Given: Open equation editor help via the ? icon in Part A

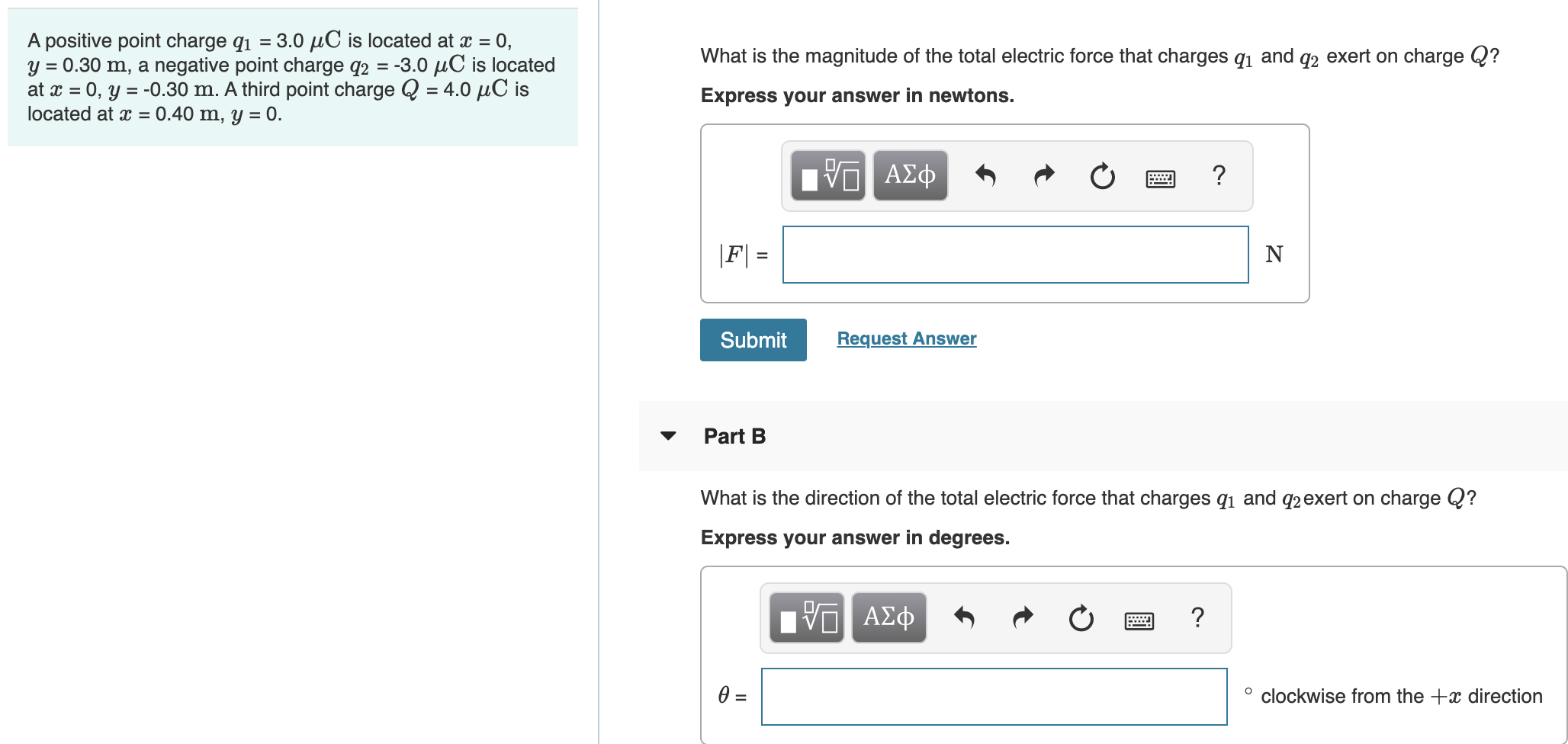Looking at the screenshot, I should 1218,175.
